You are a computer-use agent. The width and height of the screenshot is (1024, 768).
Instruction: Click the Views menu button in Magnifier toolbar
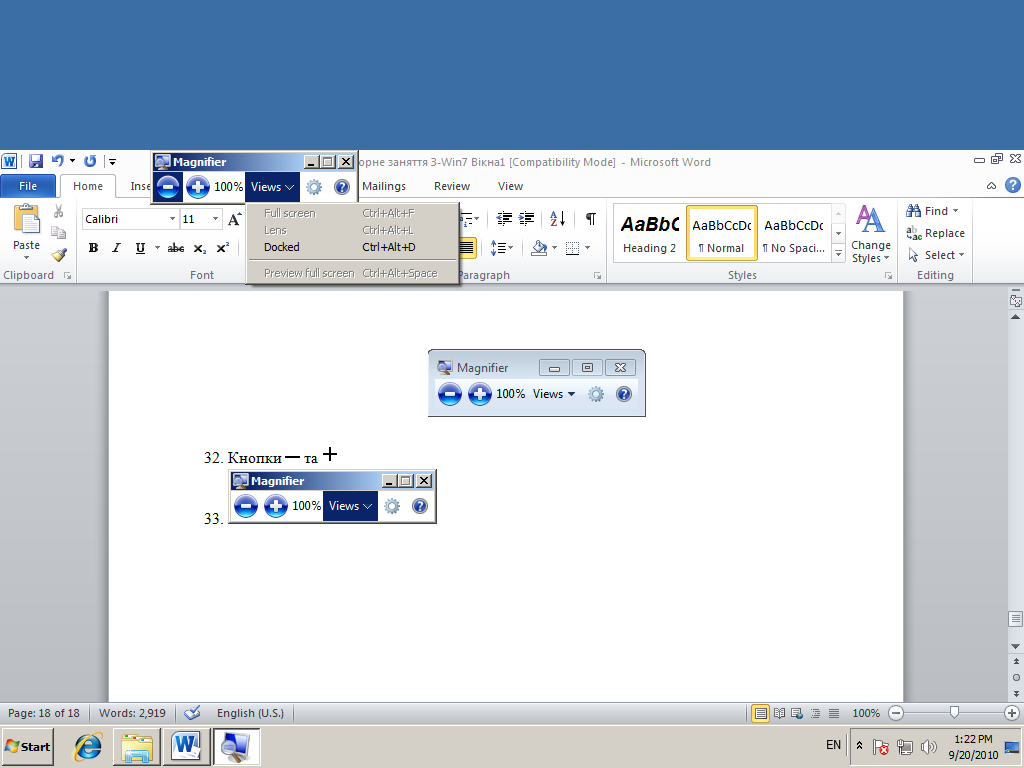pos(272,187)
